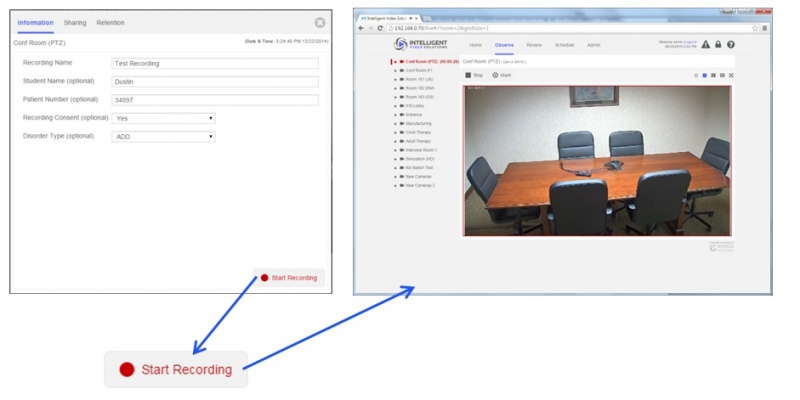This screenshot has width=800, height=400.
Task: Open the Recording Consent dropdown
Action: (x=163, y=118)
